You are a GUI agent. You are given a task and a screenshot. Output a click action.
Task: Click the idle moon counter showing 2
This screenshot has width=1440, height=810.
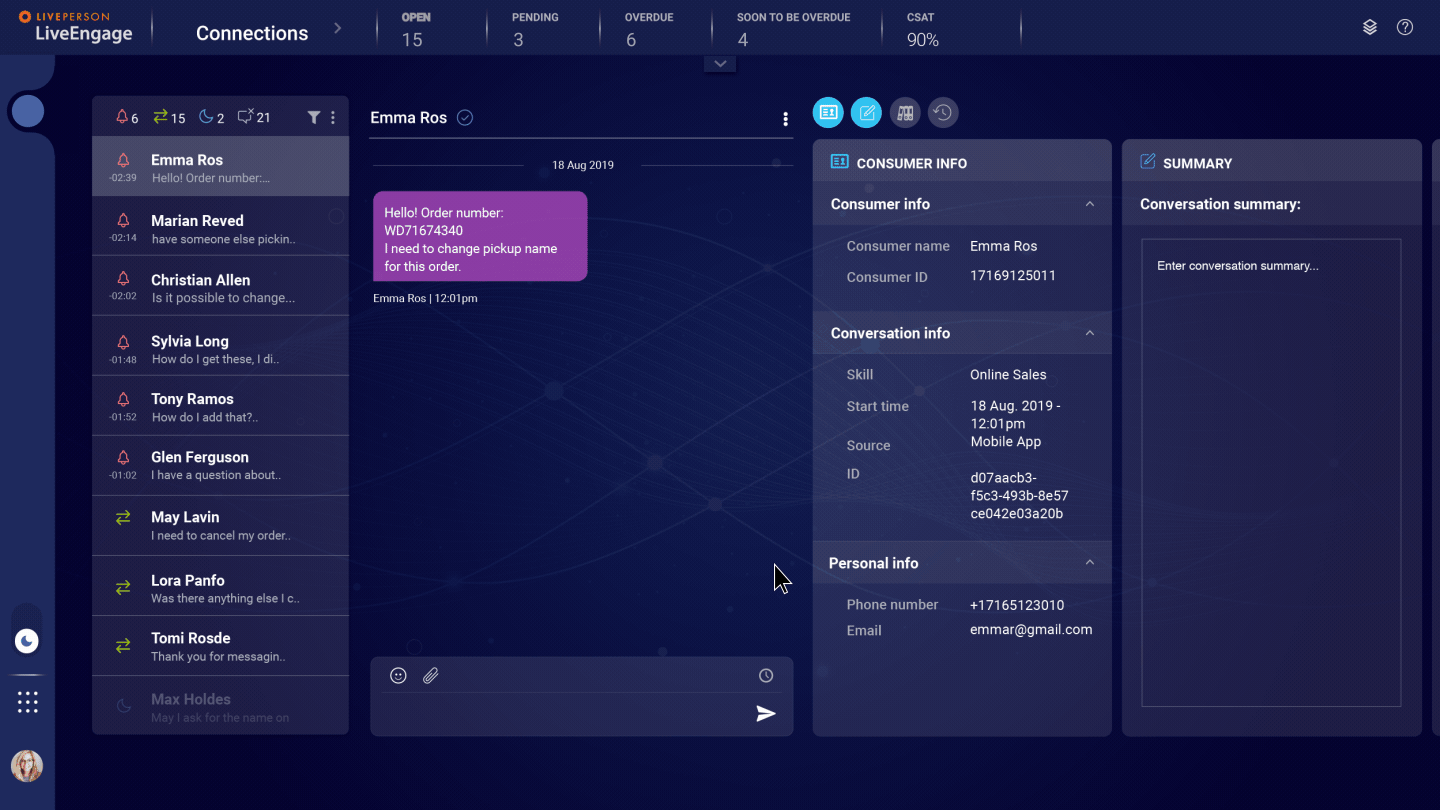point(211,117)
